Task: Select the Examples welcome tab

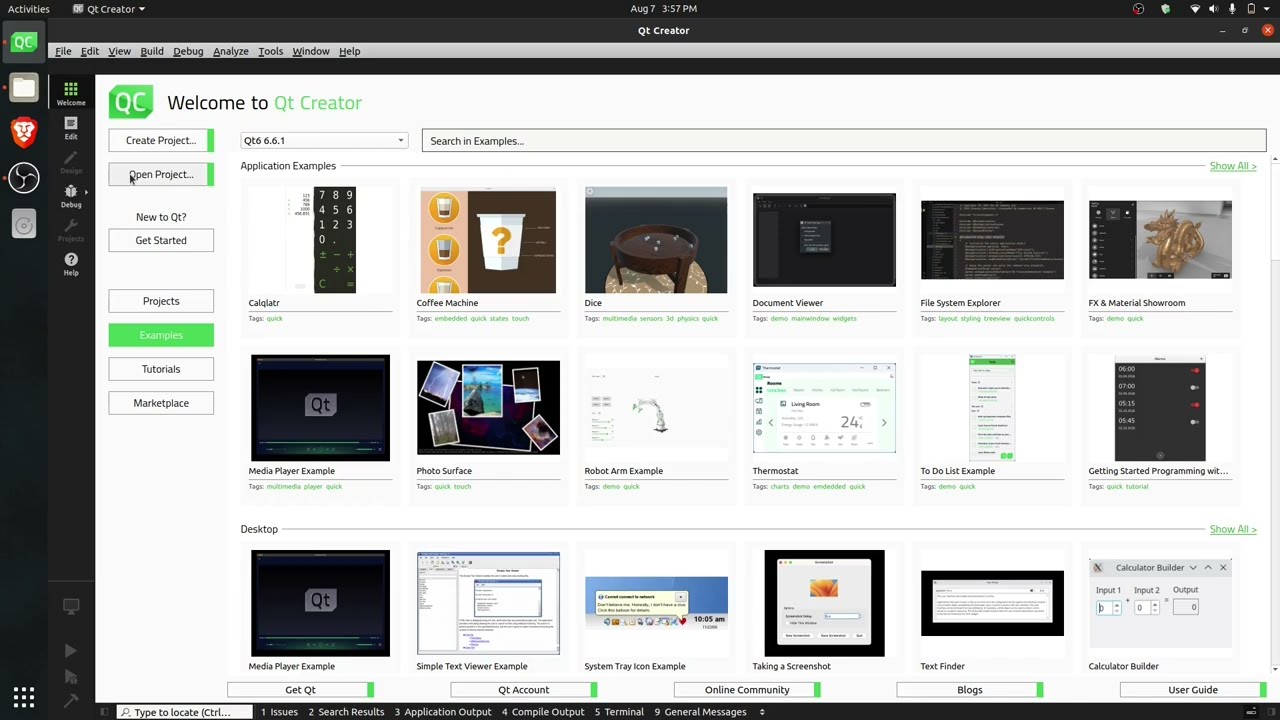Action: (x=161, y=335)
